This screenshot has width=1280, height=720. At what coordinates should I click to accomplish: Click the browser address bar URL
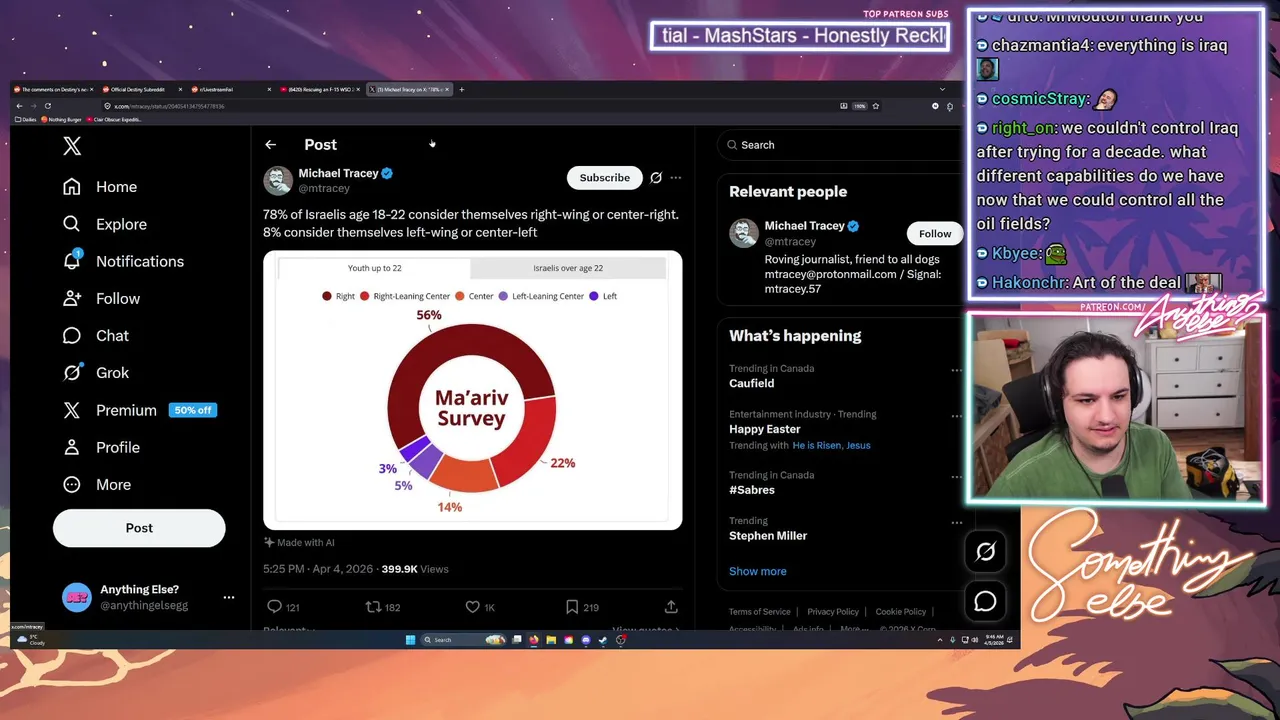click(x=170, y=106)
